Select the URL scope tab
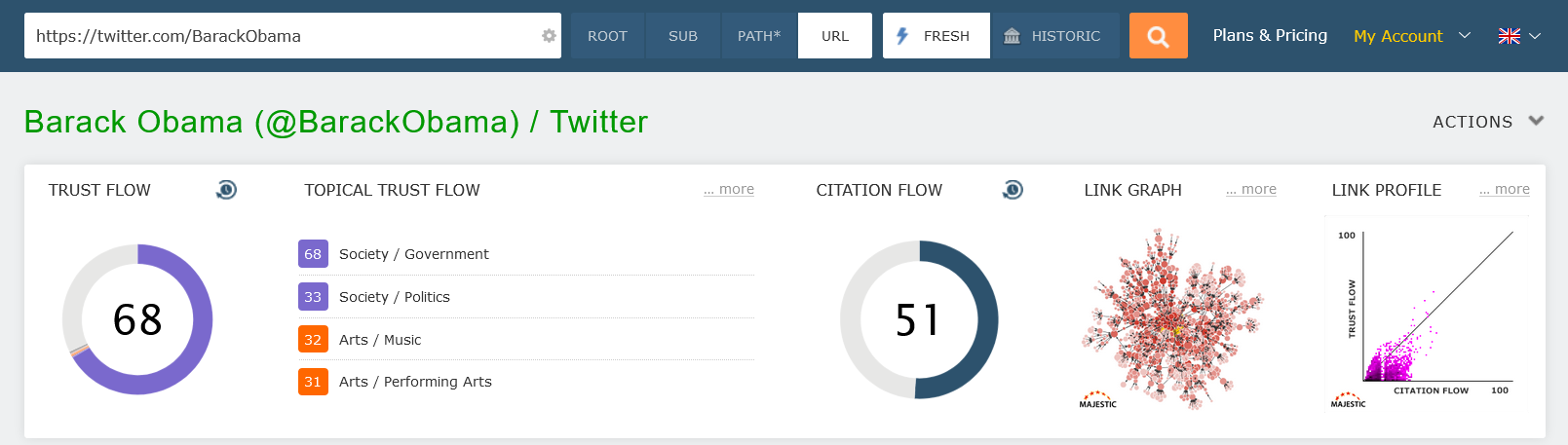1568x445 pixels. 835,36
